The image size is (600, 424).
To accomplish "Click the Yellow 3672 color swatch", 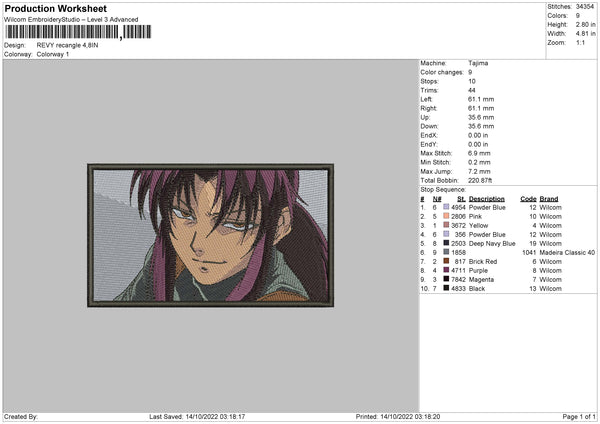I will [446, 225].
